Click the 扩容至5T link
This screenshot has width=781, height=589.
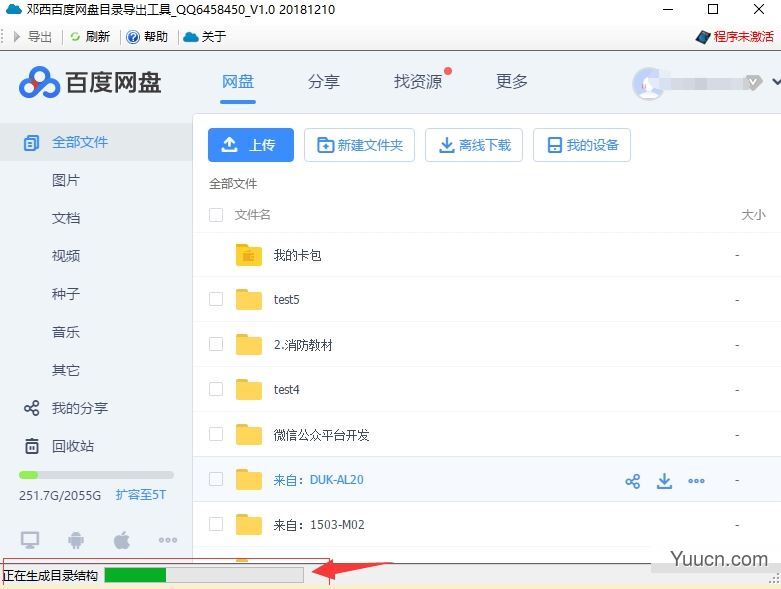coord(141,495)
